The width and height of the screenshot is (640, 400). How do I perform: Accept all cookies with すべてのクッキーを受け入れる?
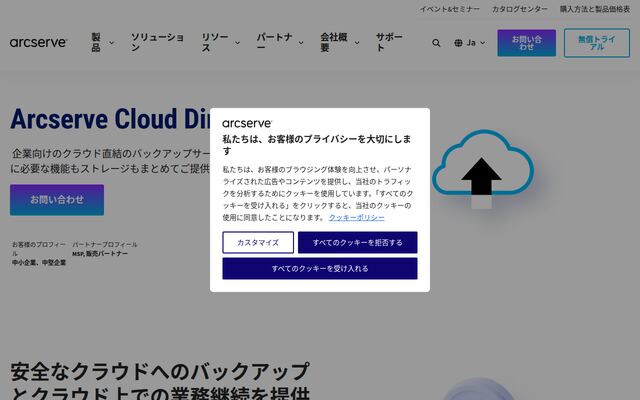(x=320, y=269)
